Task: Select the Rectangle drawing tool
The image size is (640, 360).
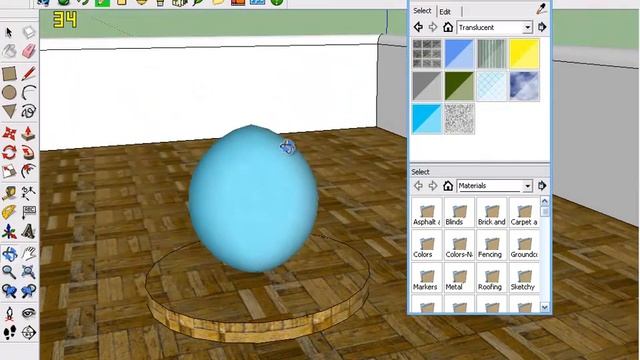Action: coord(9,74)
